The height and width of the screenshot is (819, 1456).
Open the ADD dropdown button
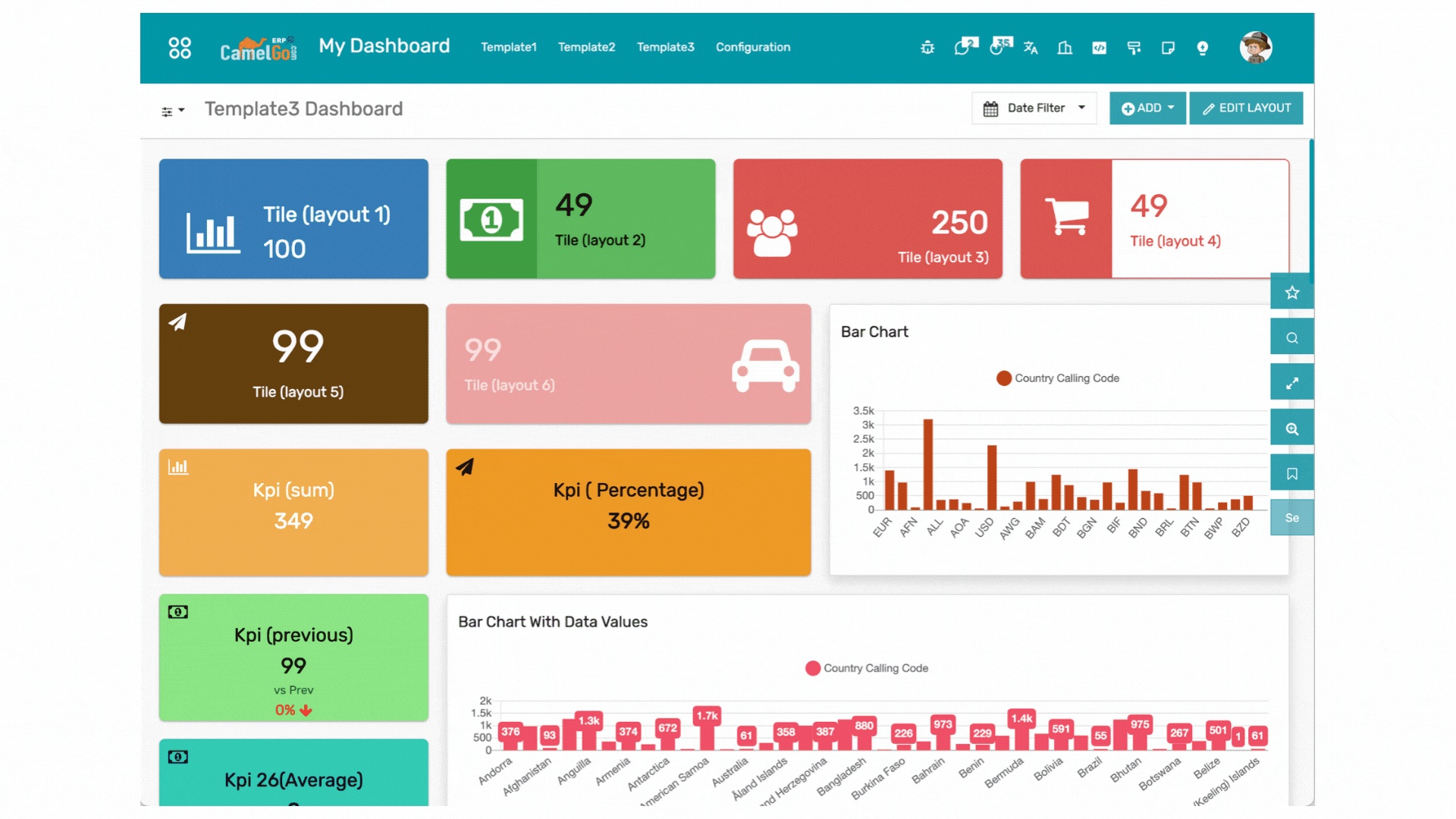click(1147, 108)
